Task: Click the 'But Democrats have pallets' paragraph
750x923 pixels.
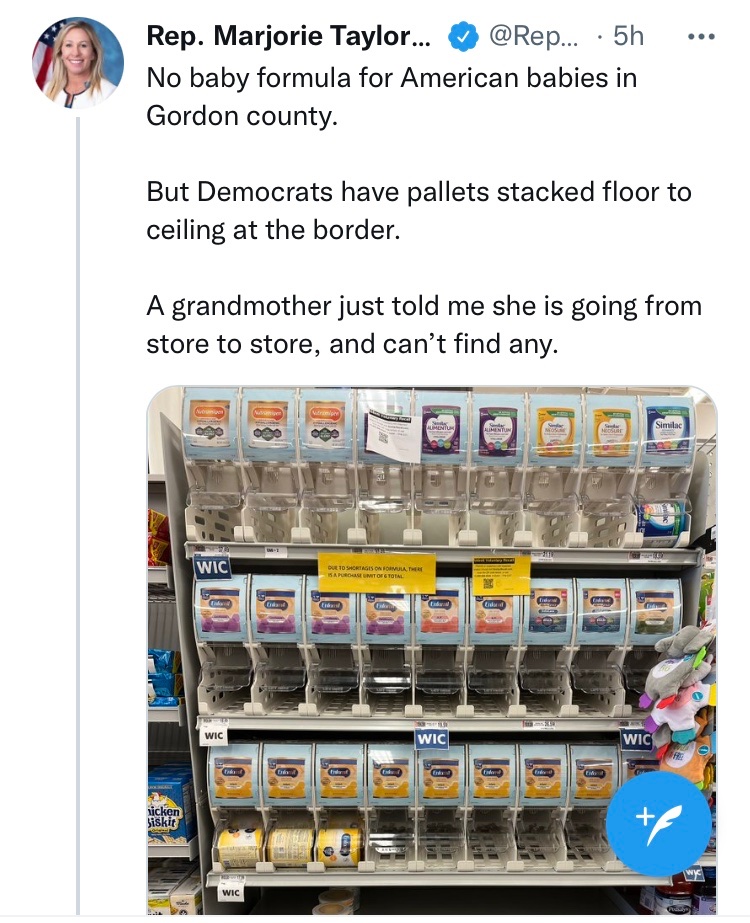Action: (418, 210)
